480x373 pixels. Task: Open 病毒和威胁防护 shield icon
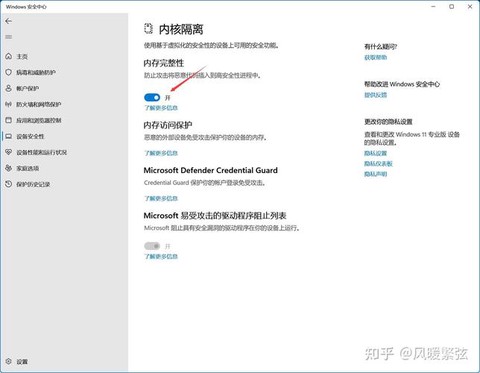pyautogui.click(x=9, y=72)
